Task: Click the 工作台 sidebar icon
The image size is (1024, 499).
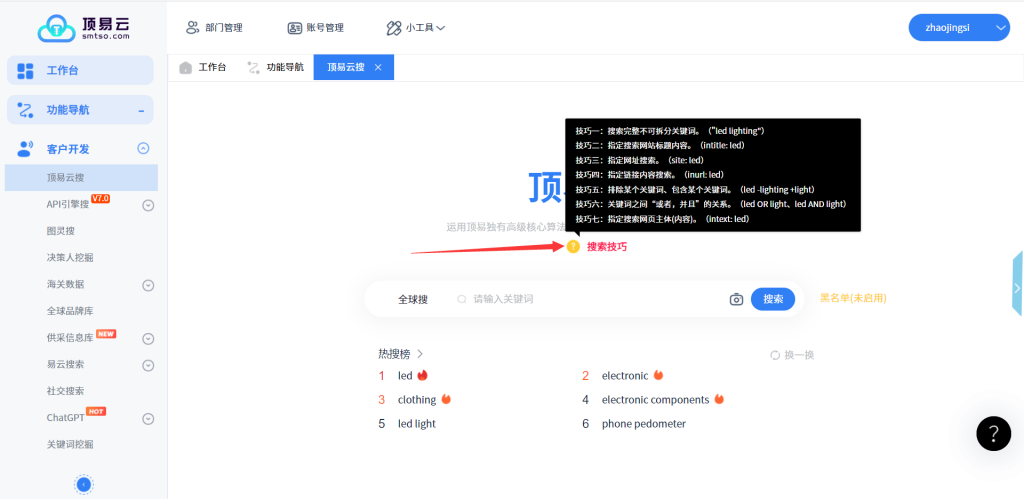Action: point(26,71)
